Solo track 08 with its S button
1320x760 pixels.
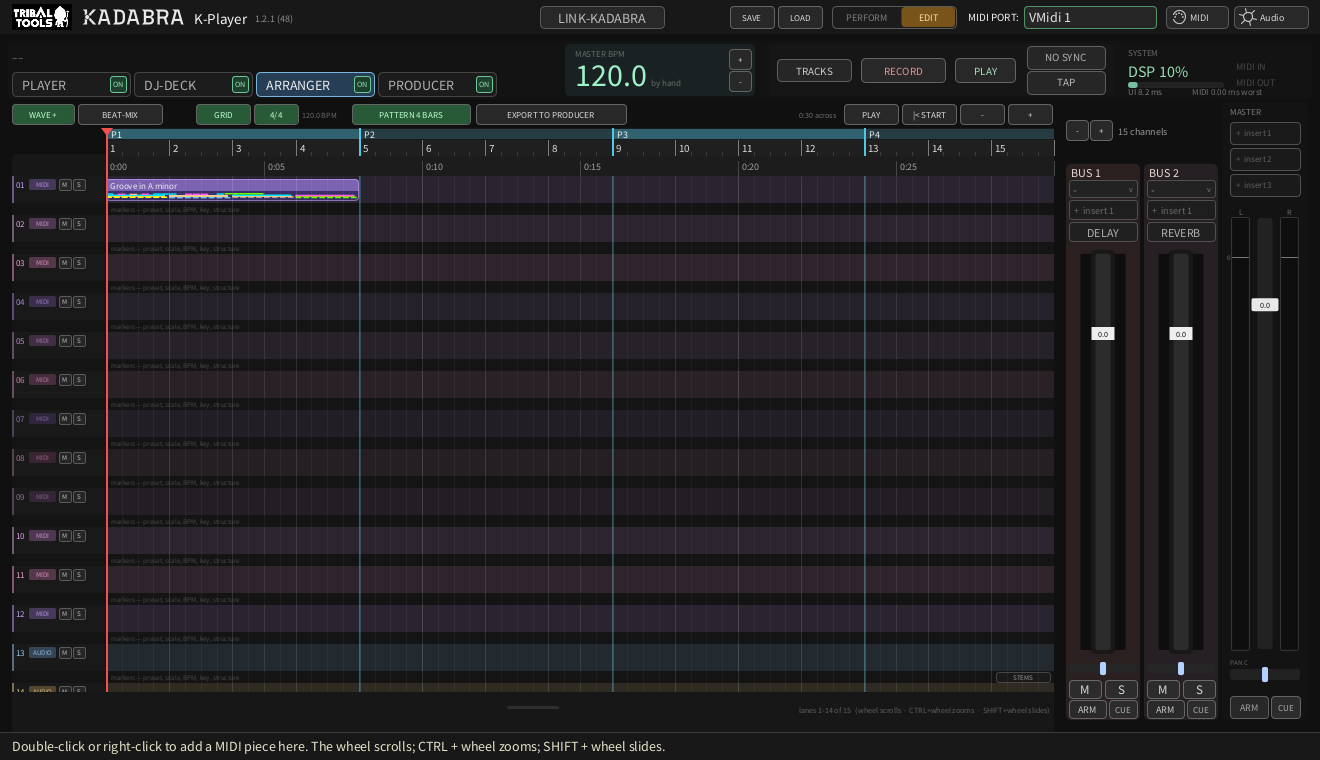[79, 458]
